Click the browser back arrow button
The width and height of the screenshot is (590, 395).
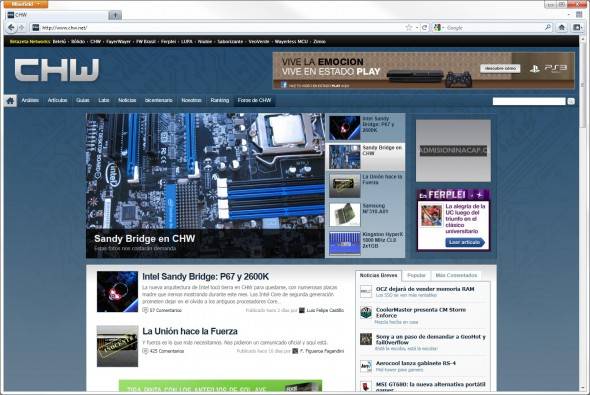tap(11, 27)
